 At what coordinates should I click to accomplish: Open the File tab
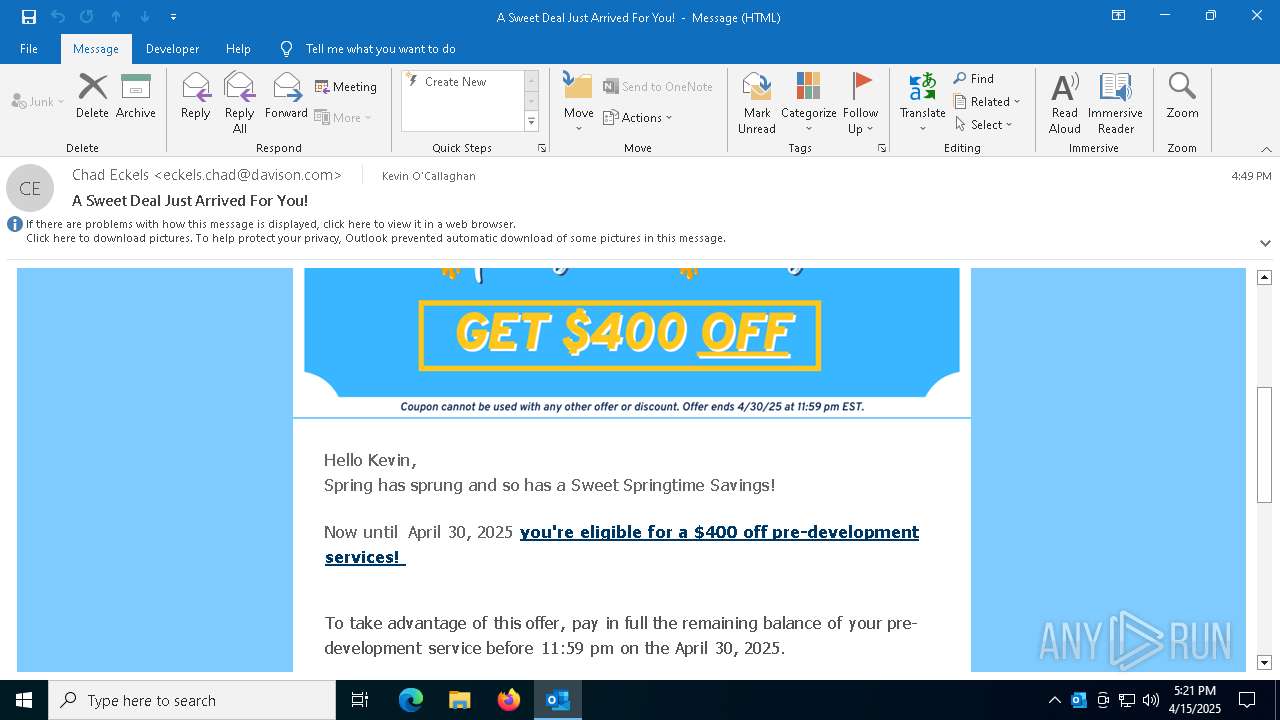29,49
